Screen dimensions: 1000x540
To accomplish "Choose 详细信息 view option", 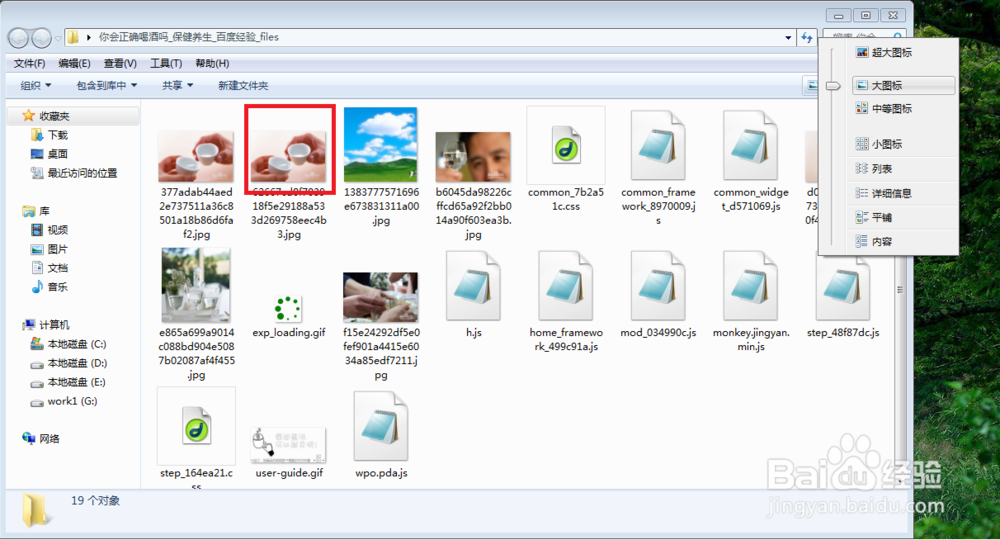I will pyautogui.click(x=903, y=193).
